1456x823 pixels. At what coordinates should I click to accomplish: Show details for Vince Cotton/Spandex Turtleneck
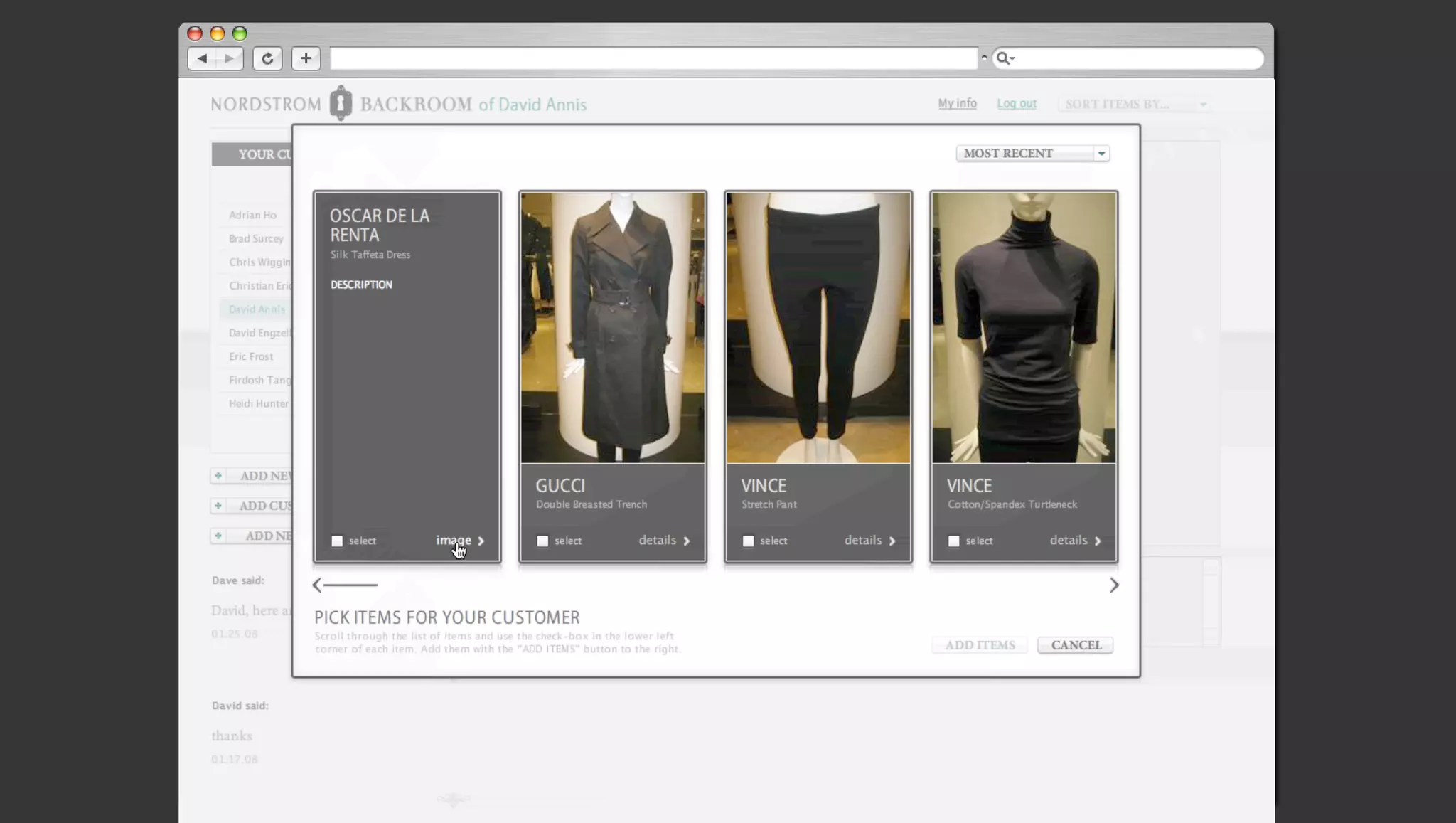pyautogui.click(x=1075, y=541)
